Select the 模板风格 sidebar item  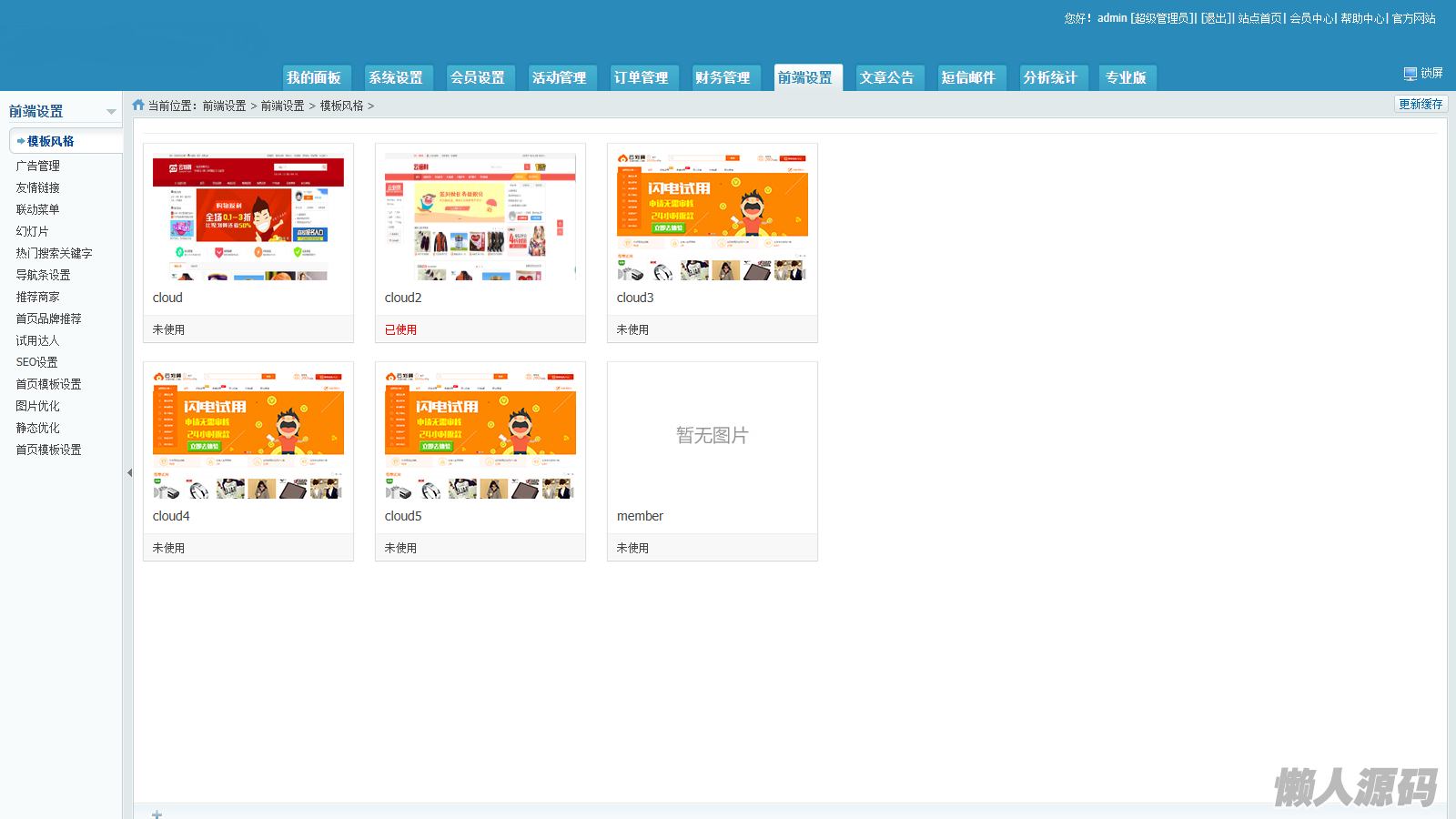[50, 141]
